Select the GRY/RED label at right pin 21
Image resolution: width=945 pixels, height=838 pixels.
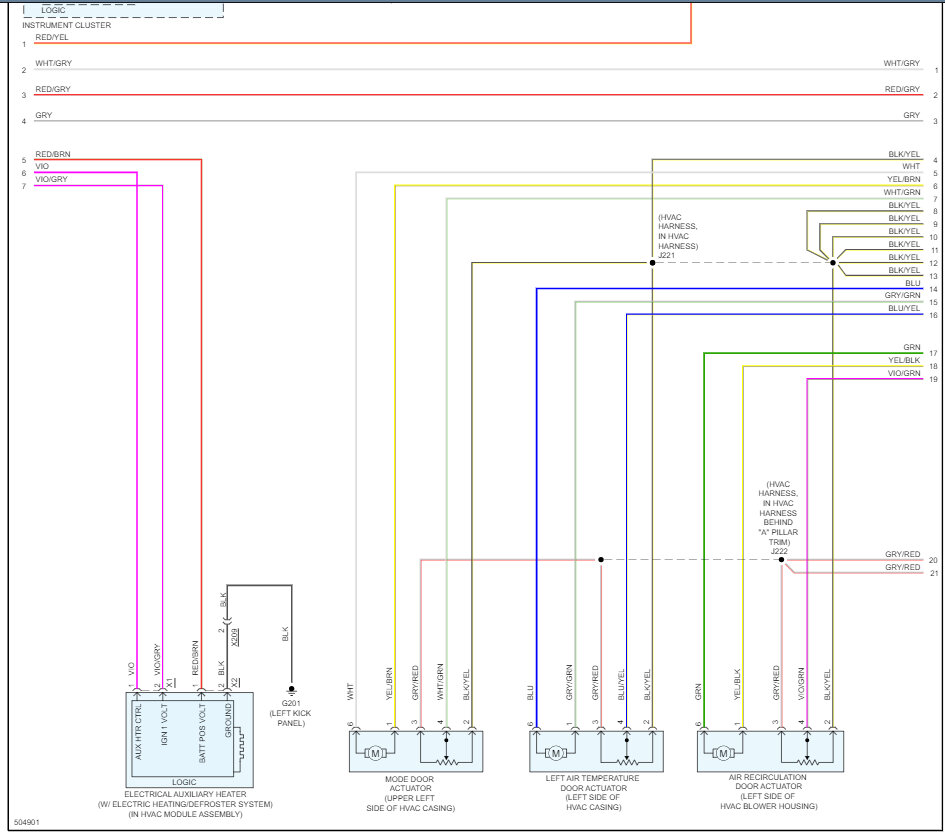[903, 567]
